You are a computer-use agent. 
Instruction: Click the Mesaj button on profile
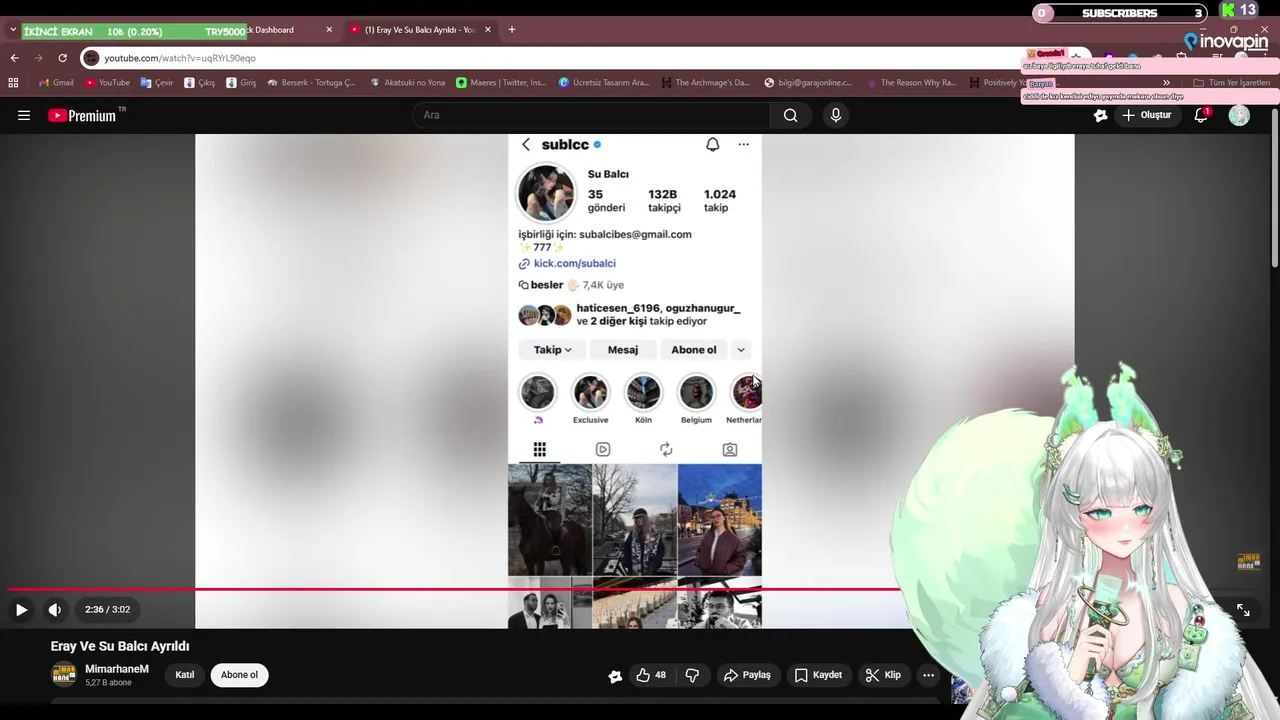[x=622, y=350]
